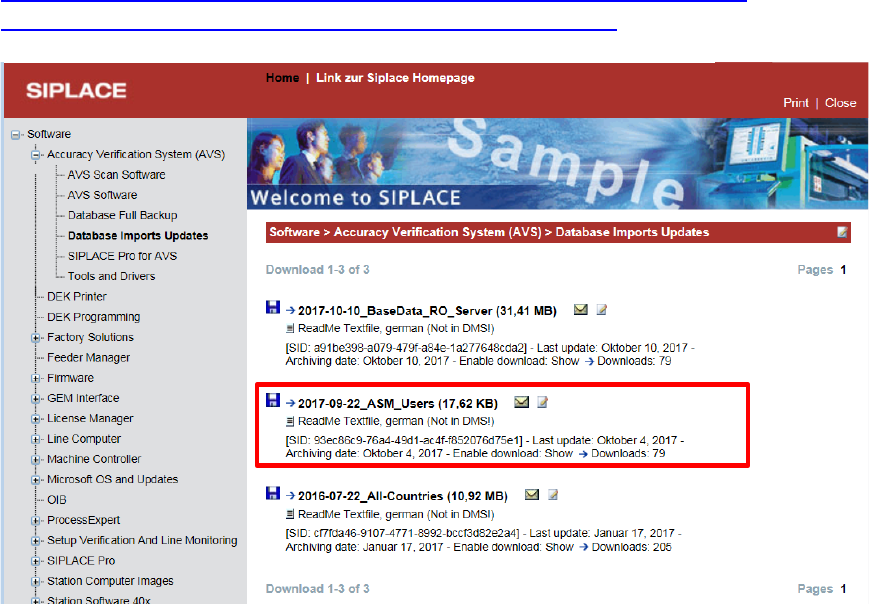The width and height of the screenshot is (869, 604).
Task: Select Database Imports Updates in tree
Action: 138,236
